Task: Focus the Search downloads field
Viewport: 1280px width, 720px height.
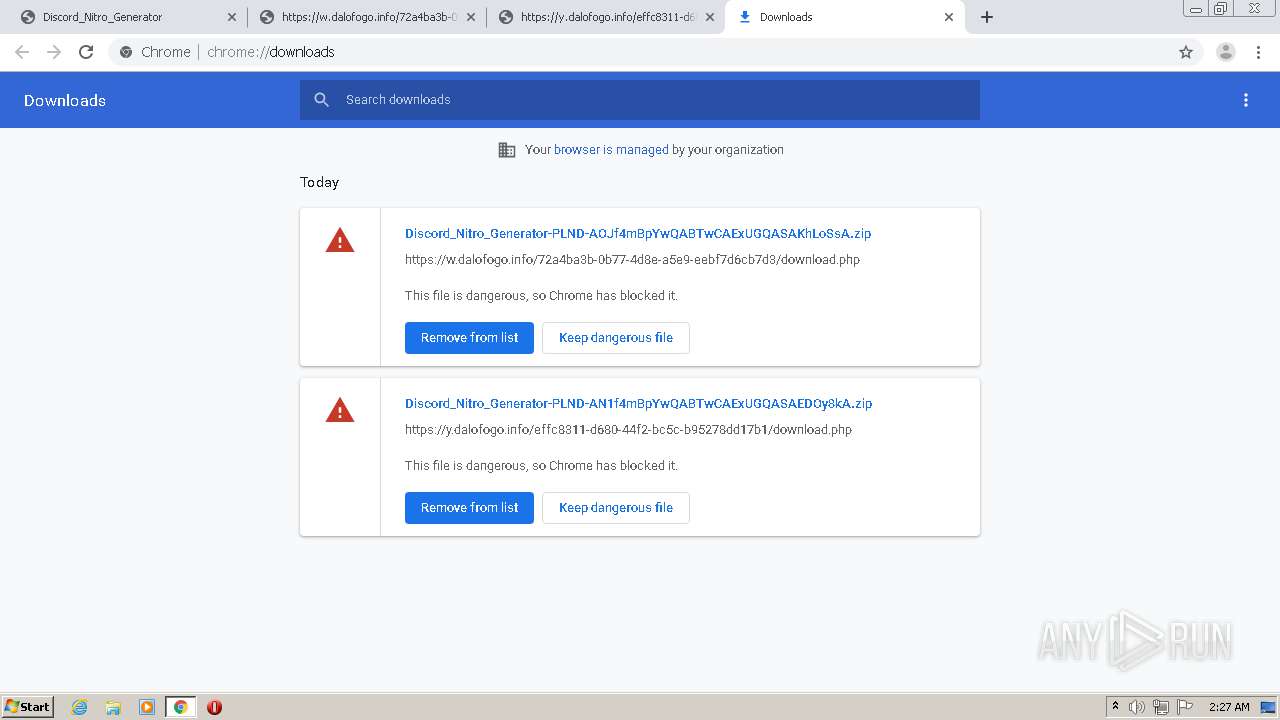Action: coord(640,100)
